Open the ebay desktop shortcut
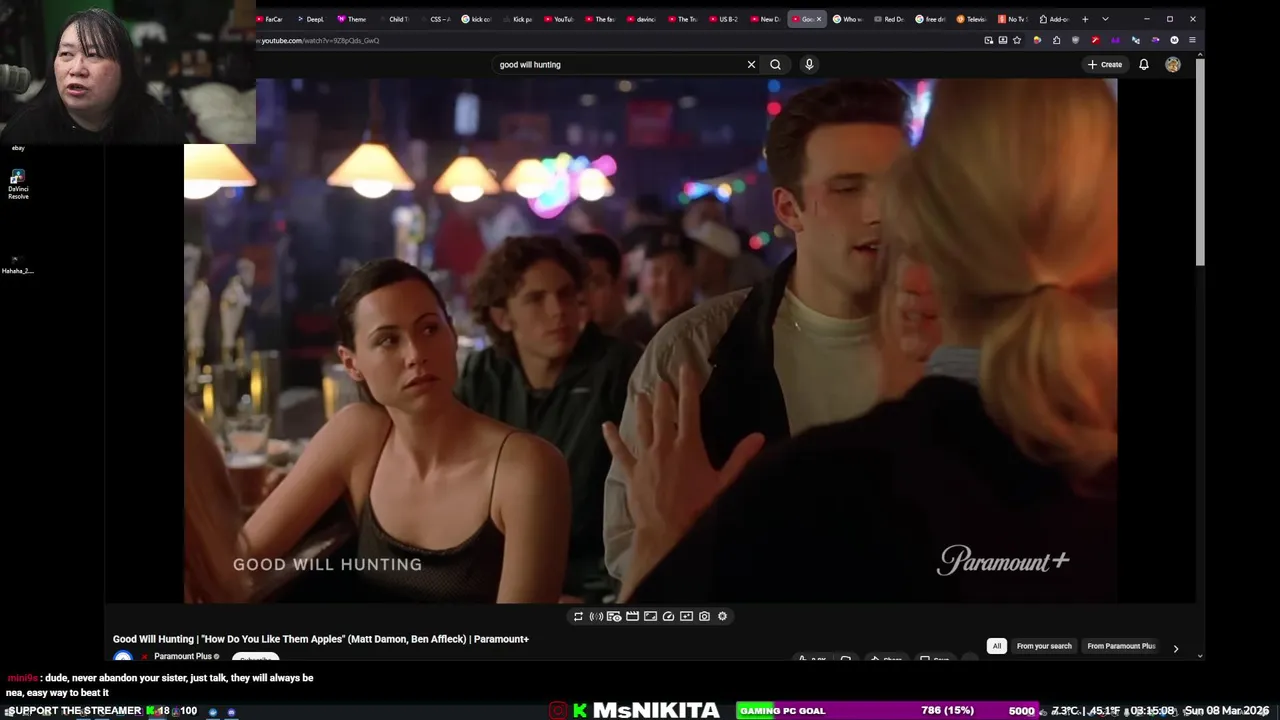Image resolution: width=1280 pixels, height=720 pixels. point(18,147)
